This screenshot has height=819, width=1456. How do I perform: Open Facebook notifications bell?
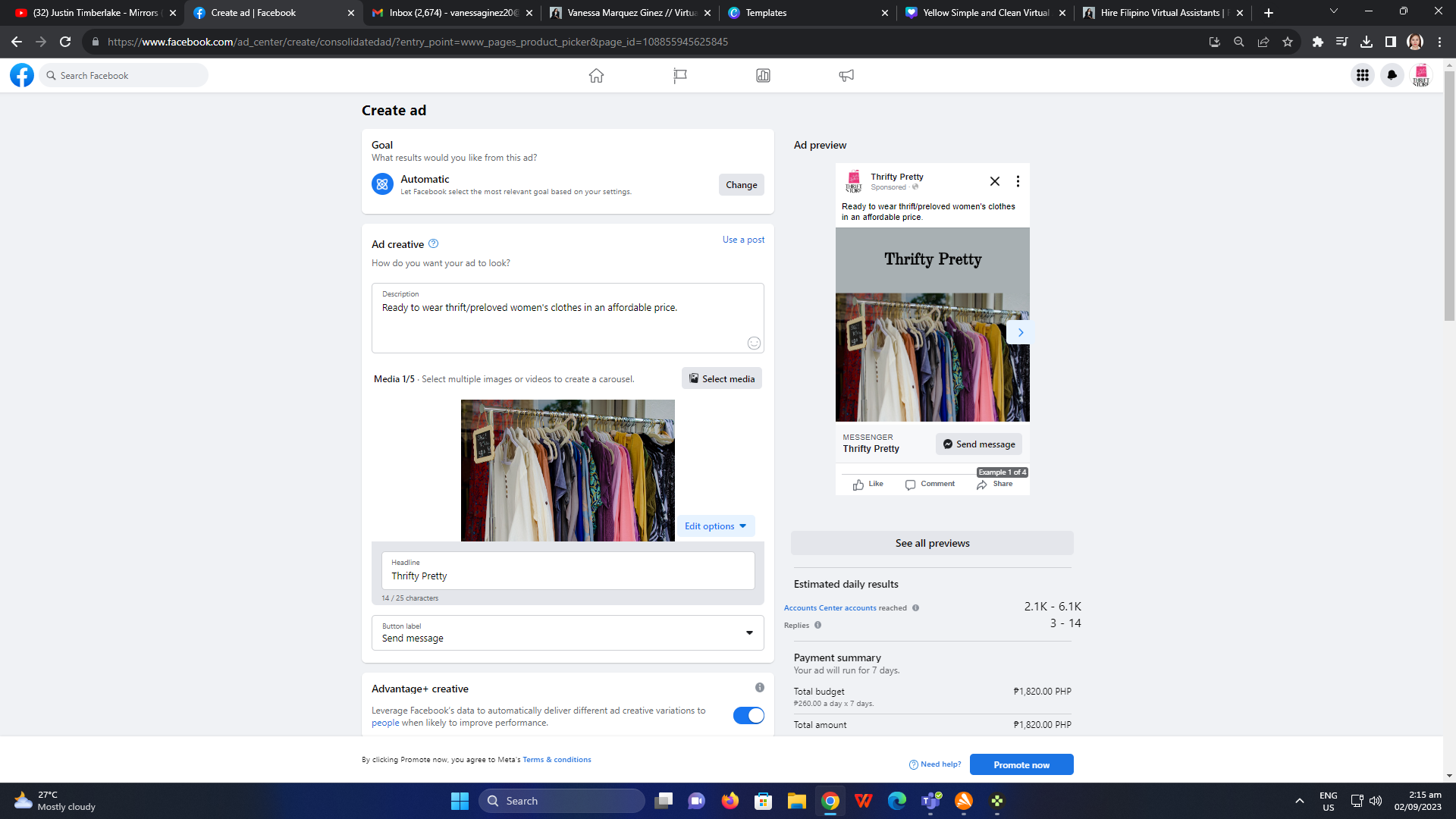coord(1392,75)
